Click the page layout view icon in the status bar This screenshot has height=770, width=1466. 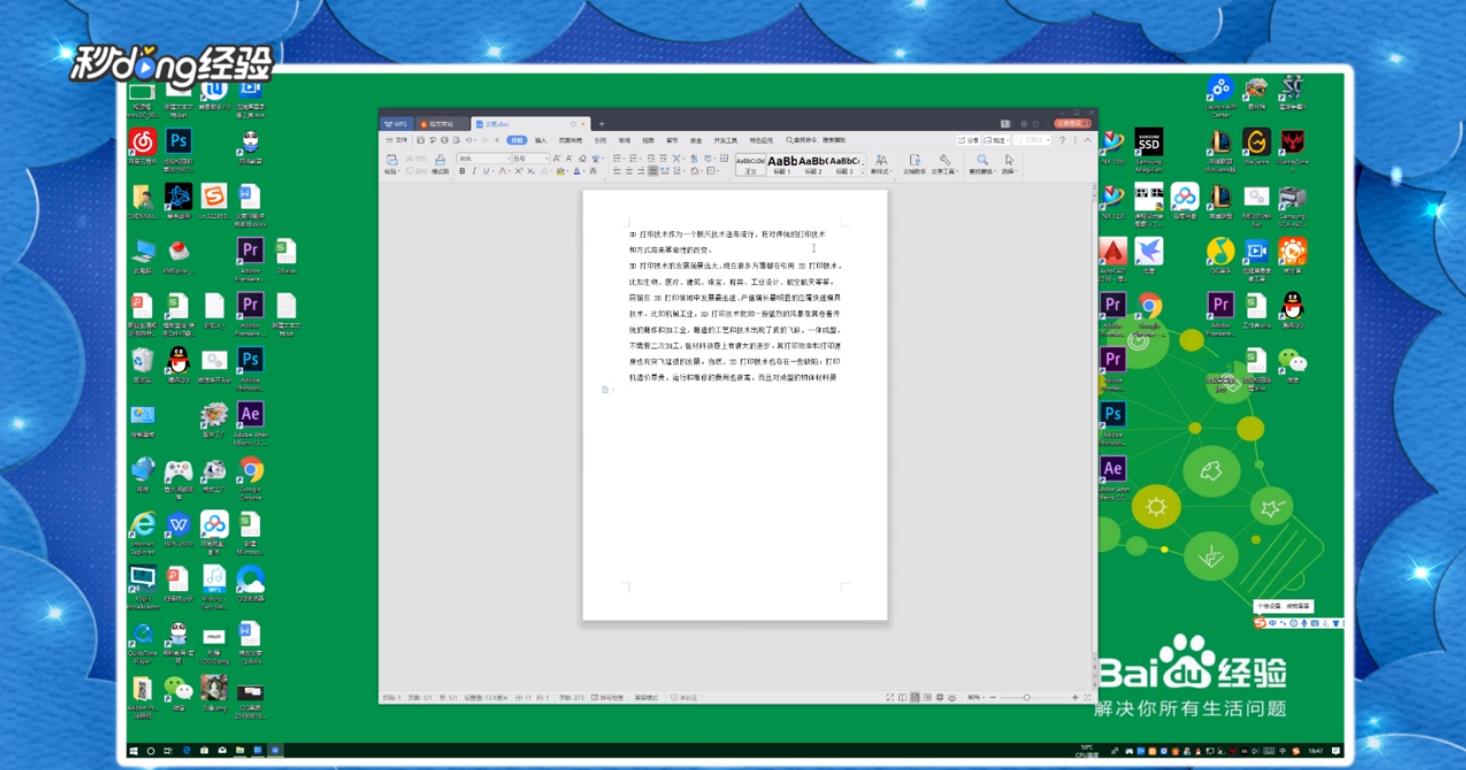pyautogui.click(x=914, y=697)
